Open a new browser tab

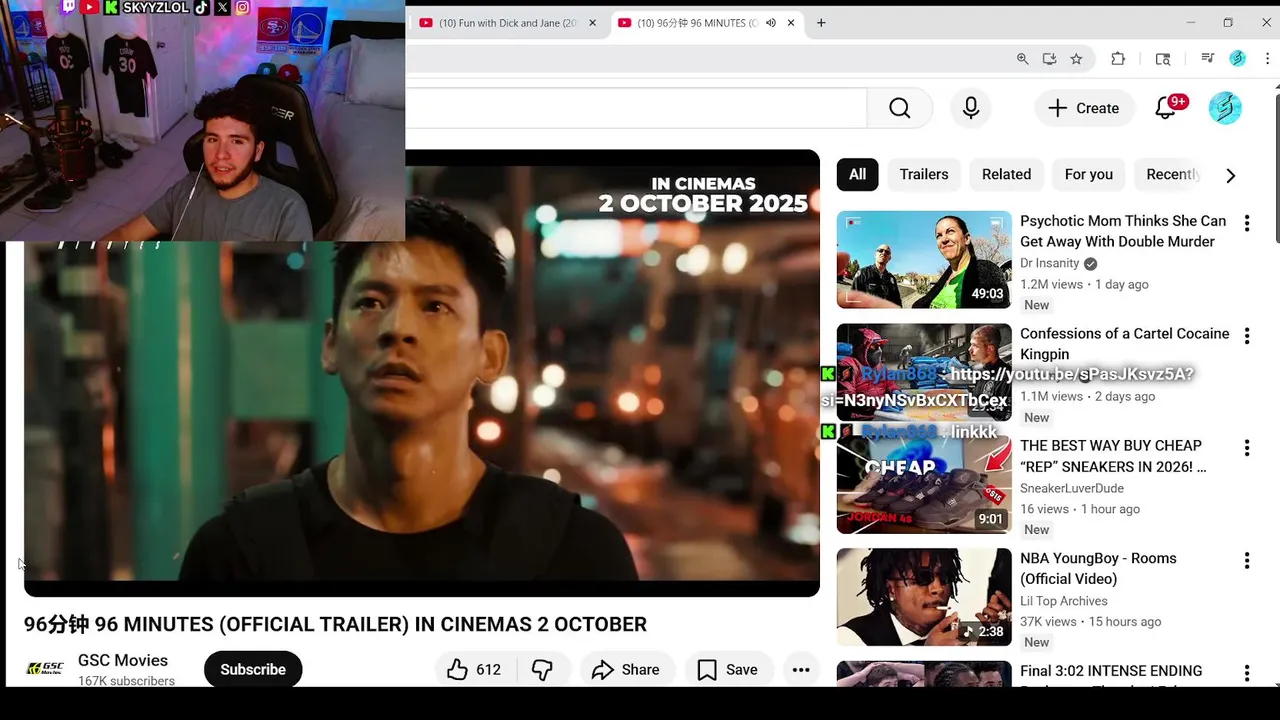[821, 23]
